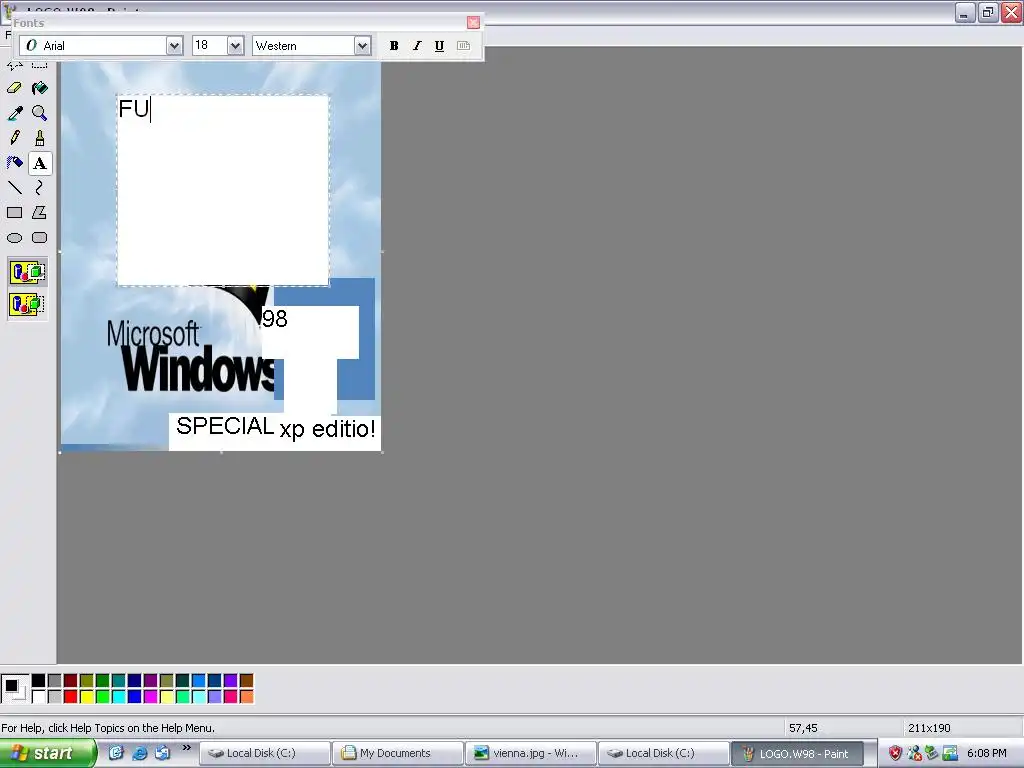Toggle Italic in the Fonts toolbar
The height and width of the screenshot is (768, 1024).
click(417, 46)
